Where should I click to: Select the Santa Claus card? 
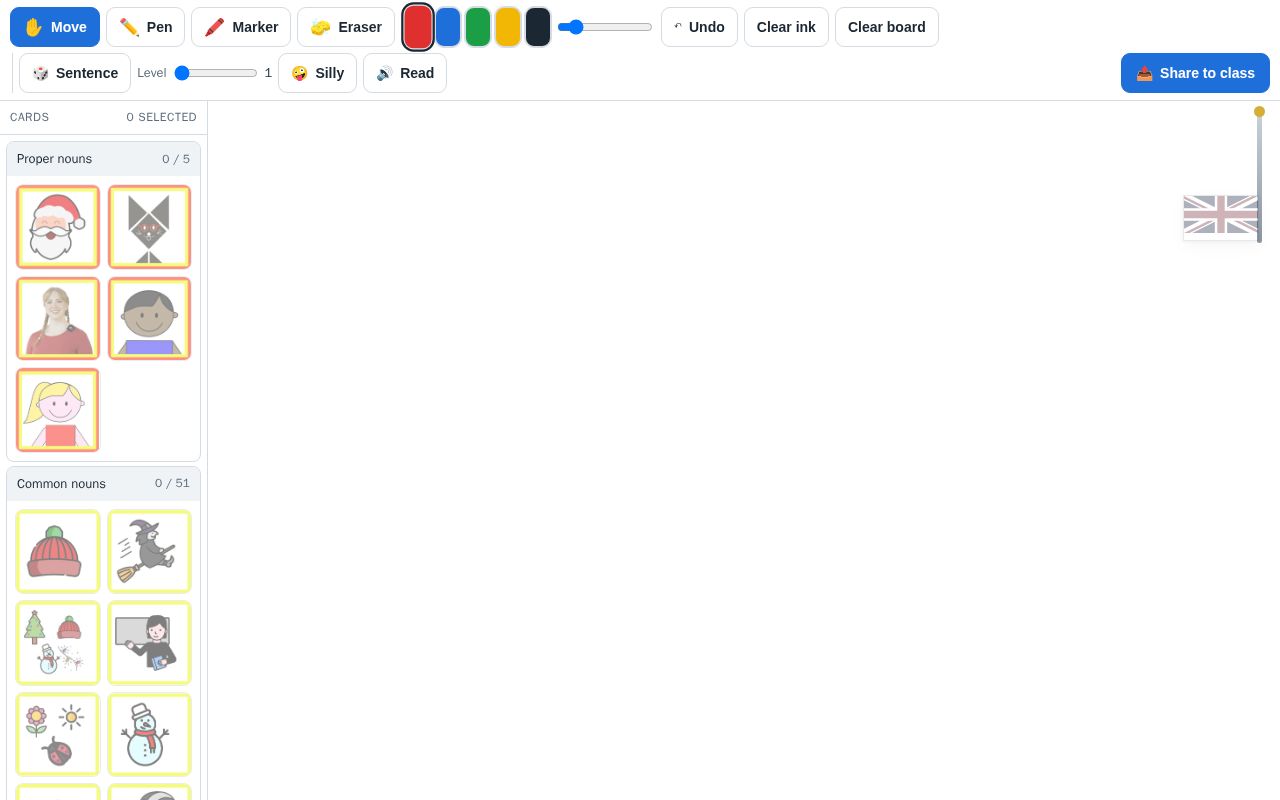58,227
